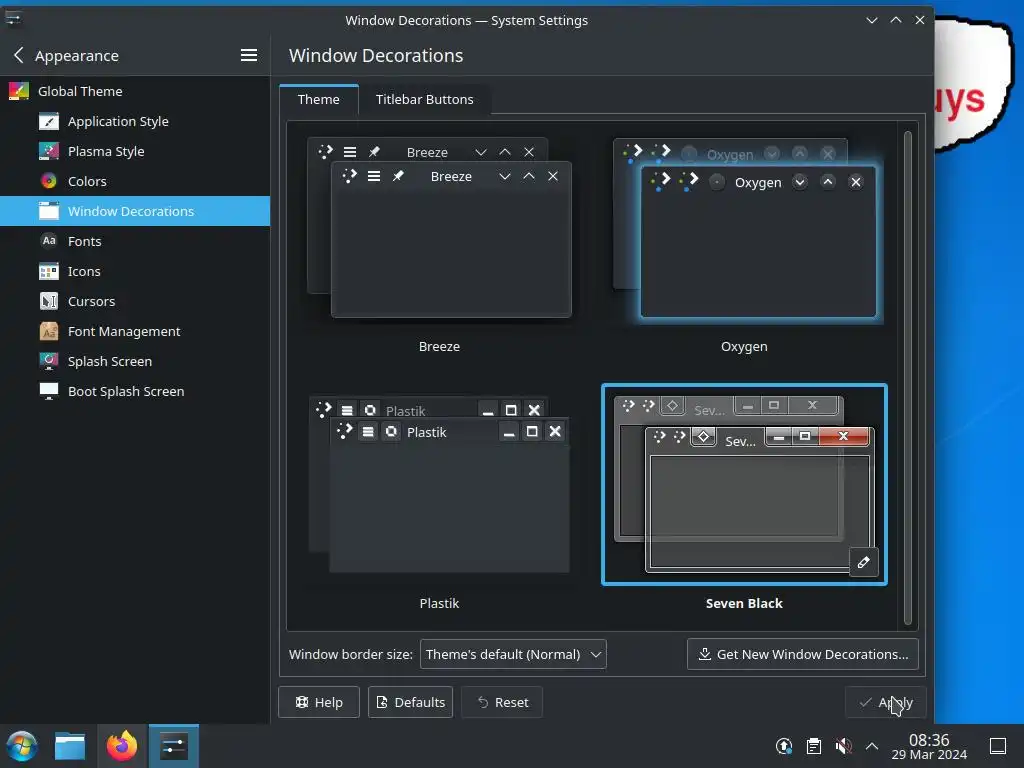
Task: Click the decorations list scrollbar
Action: (907, 379)
